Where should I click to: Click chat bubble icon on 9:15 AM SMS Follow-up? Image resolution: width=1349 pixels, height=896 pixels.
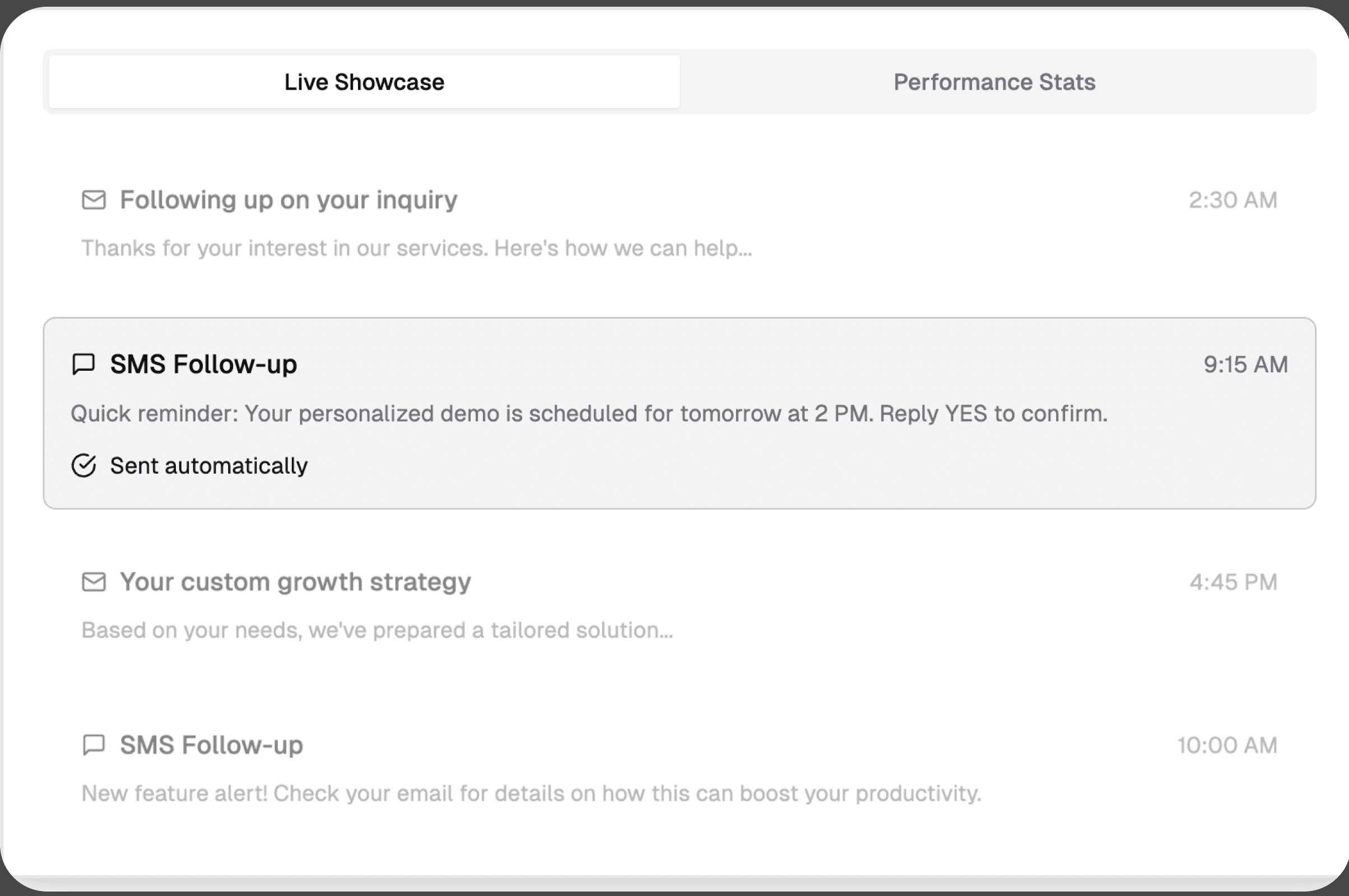83,364
